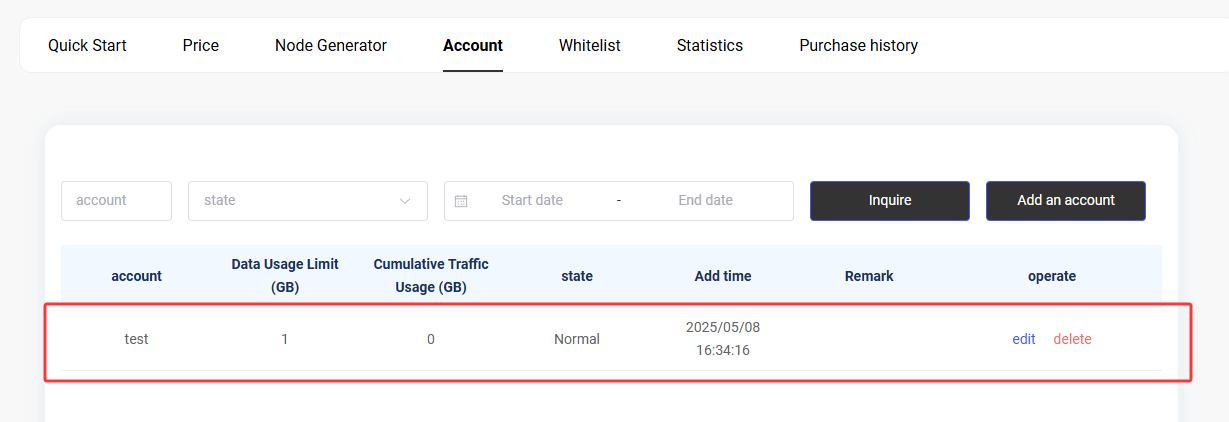The image size is (1229, 422).
Task: Click the Cumulative Traffic Usage header
Action: [x=431, y=276]
